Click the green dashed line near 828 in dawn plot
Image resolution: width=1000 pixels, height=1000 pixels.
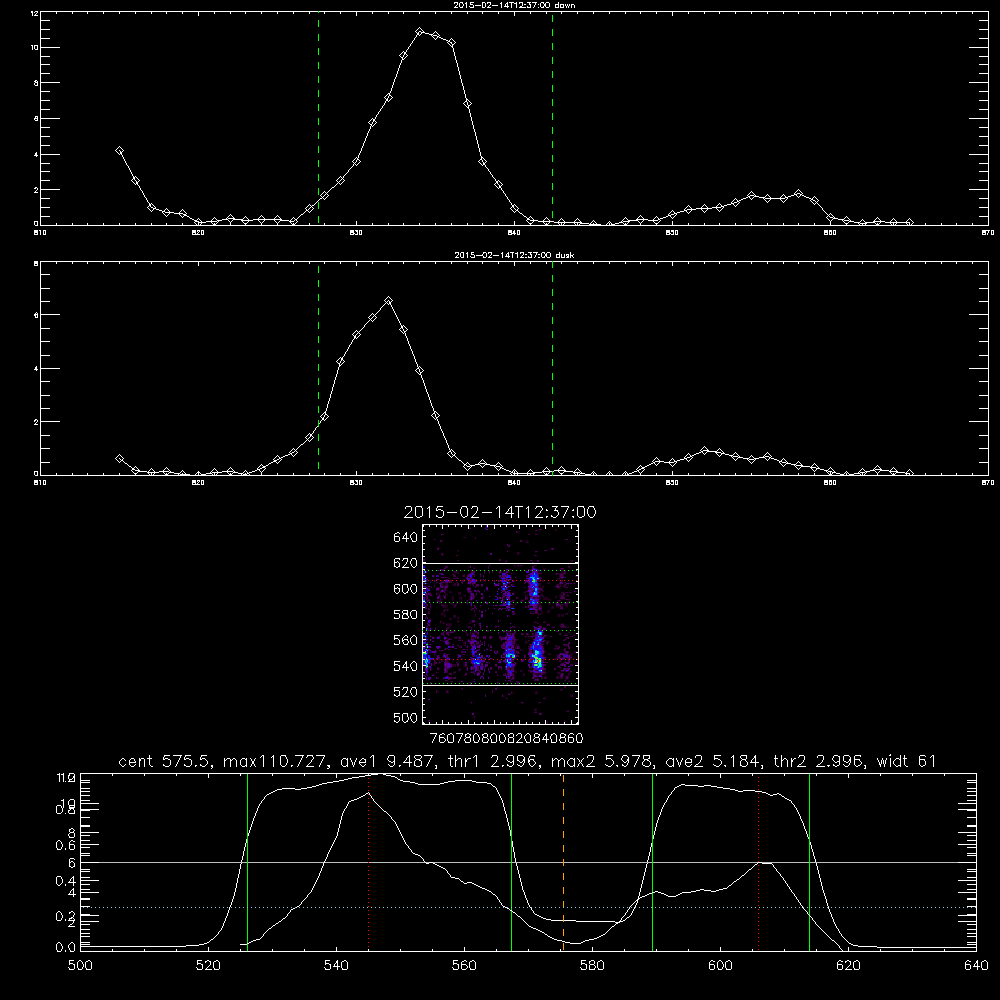pos(318,119)
